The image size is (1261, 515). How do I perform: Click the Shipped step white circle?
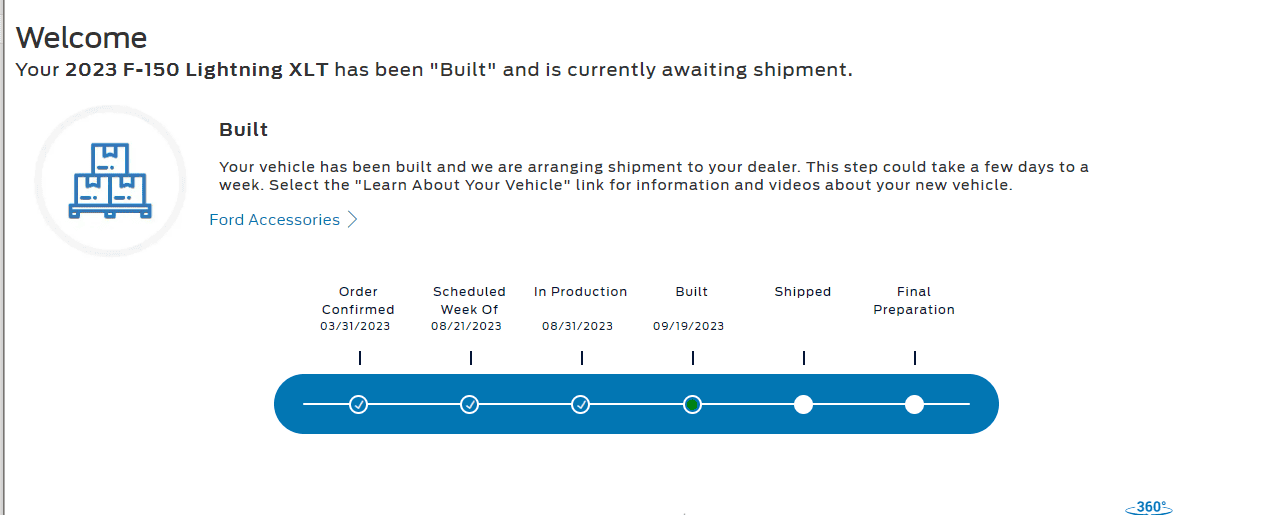(x=803, y=404)
